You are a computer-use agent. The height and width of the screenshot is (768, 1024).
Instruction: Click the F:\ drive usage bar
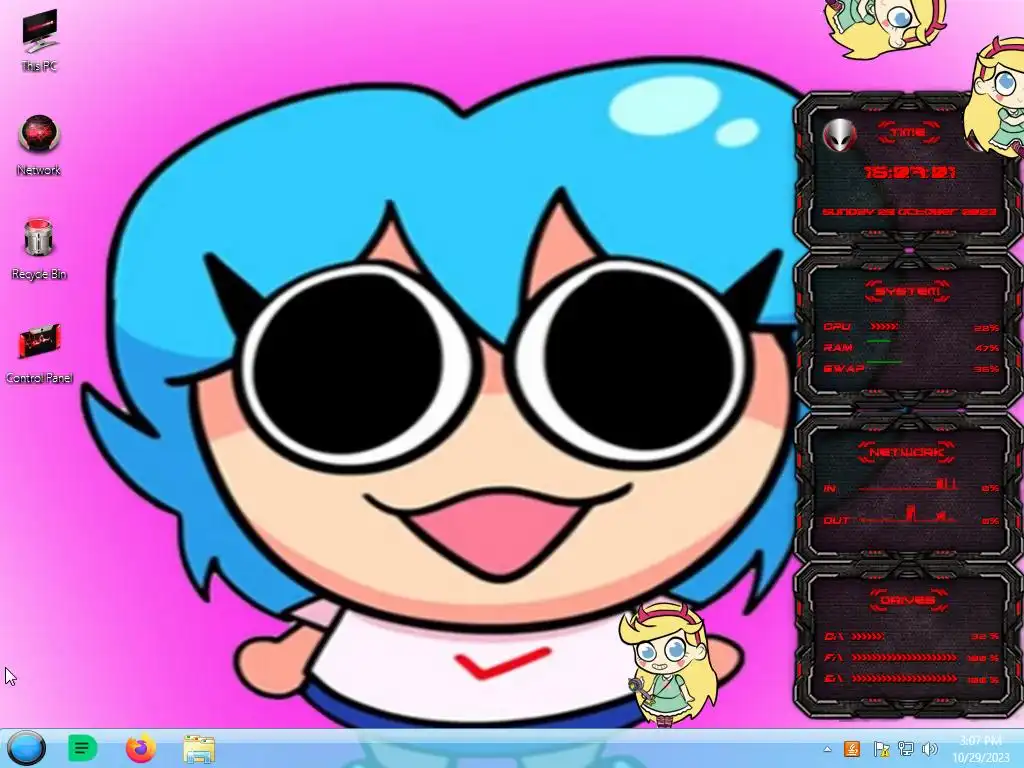click(904, 658)
